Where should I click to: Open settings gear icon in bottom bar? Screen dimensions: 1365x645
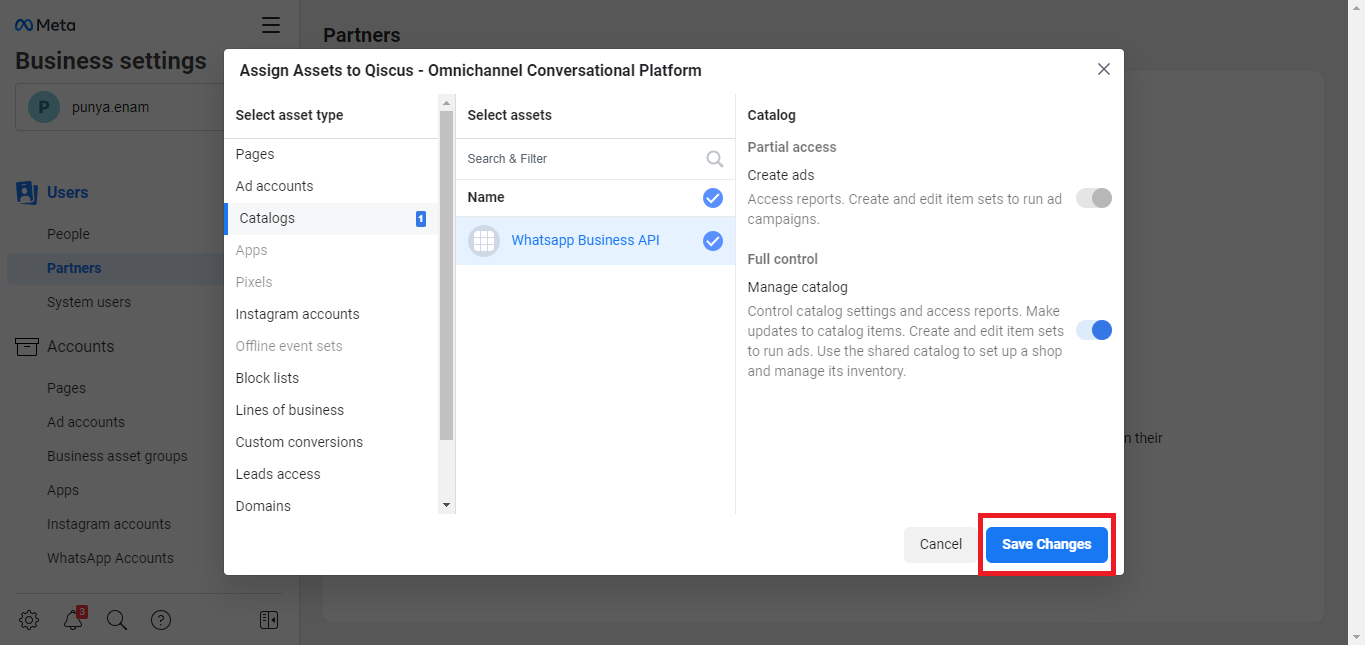29,620
